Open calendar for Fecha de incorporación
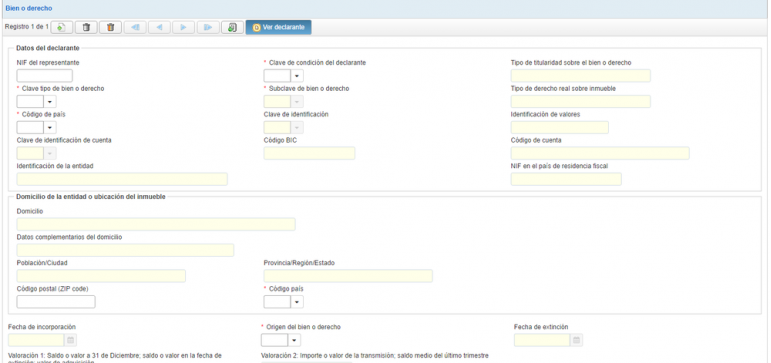Image resolution: width=771 pixels, height=363 pixels. (70, 340)
